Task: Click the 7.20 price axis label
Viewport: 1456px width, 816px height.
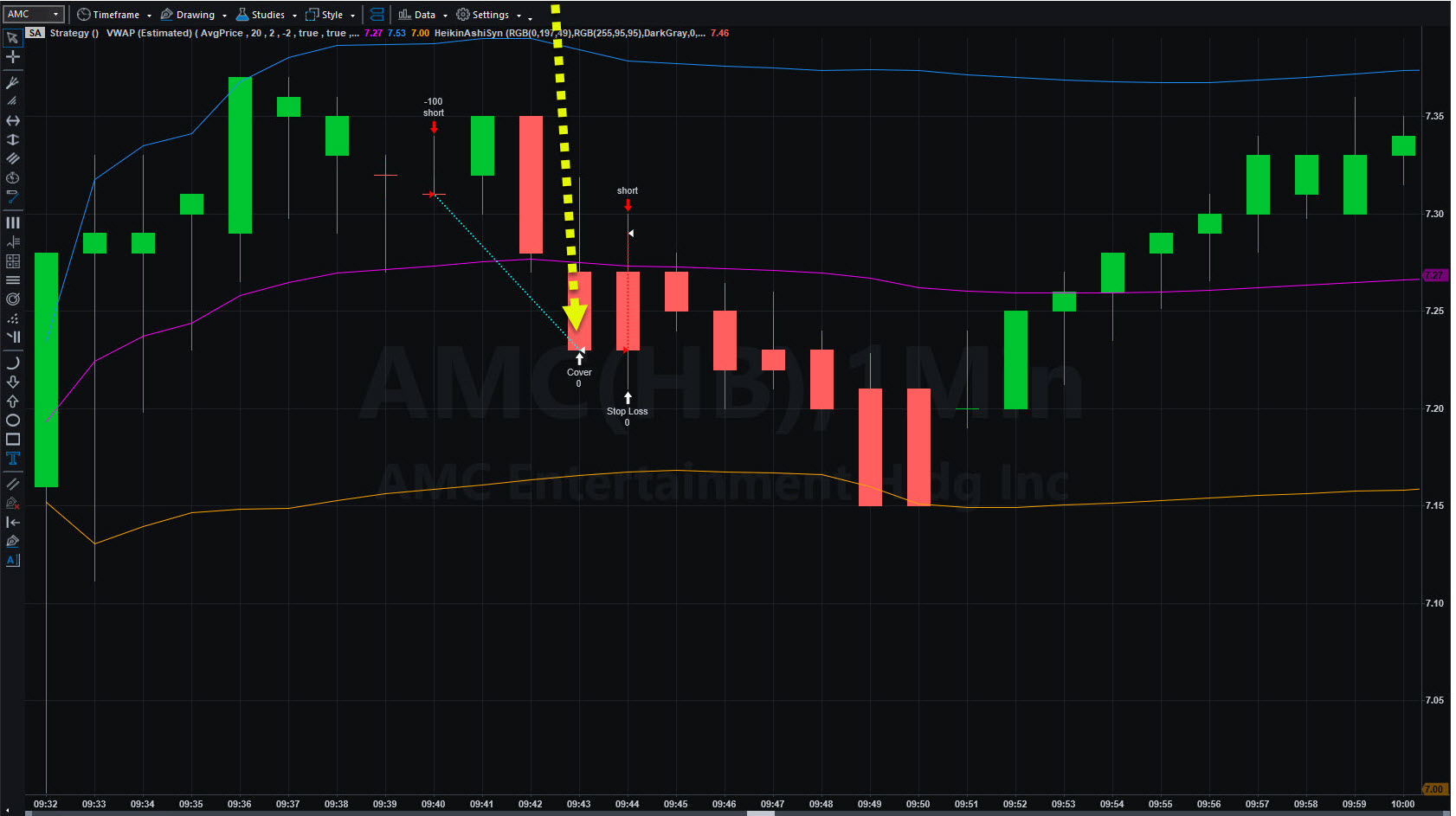Action: coord(1434,408)
